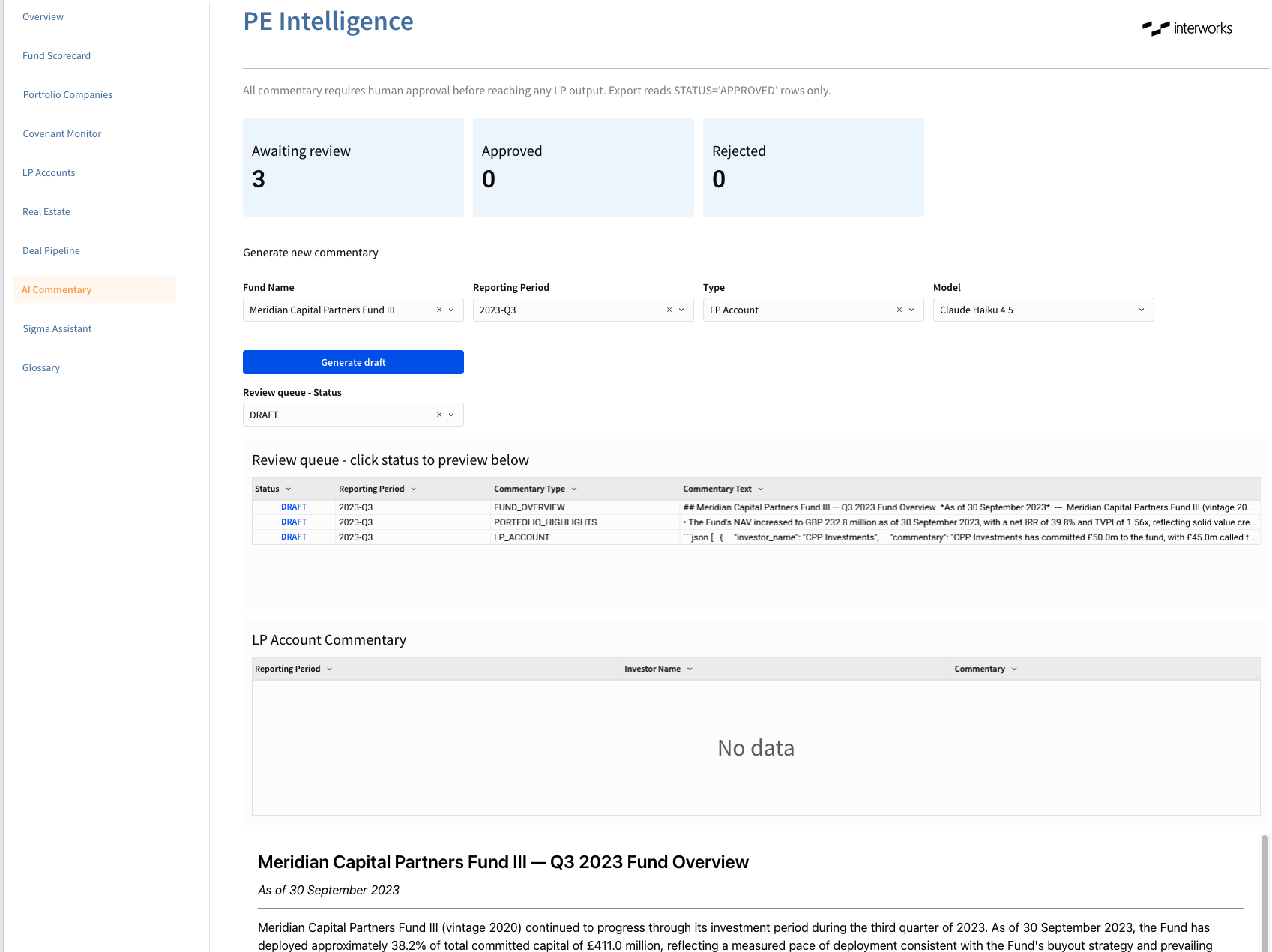The width and height of the screenshot is (1272, 952).
Task: Clear the Fund Name selection
Action: click(439, 310)
